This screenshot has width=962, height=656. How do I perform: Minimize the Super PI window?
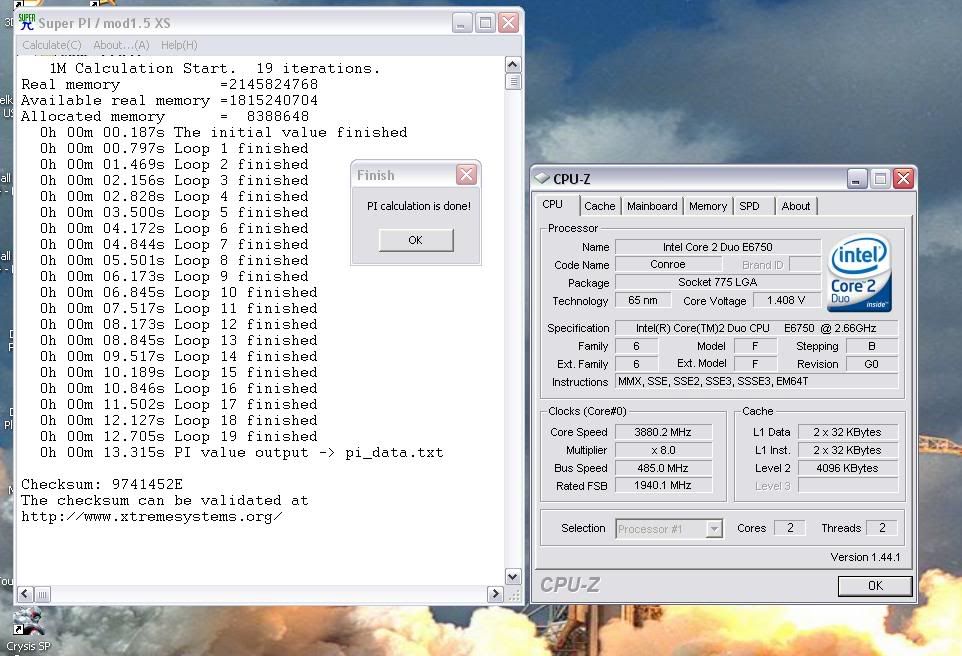point(462,23)
